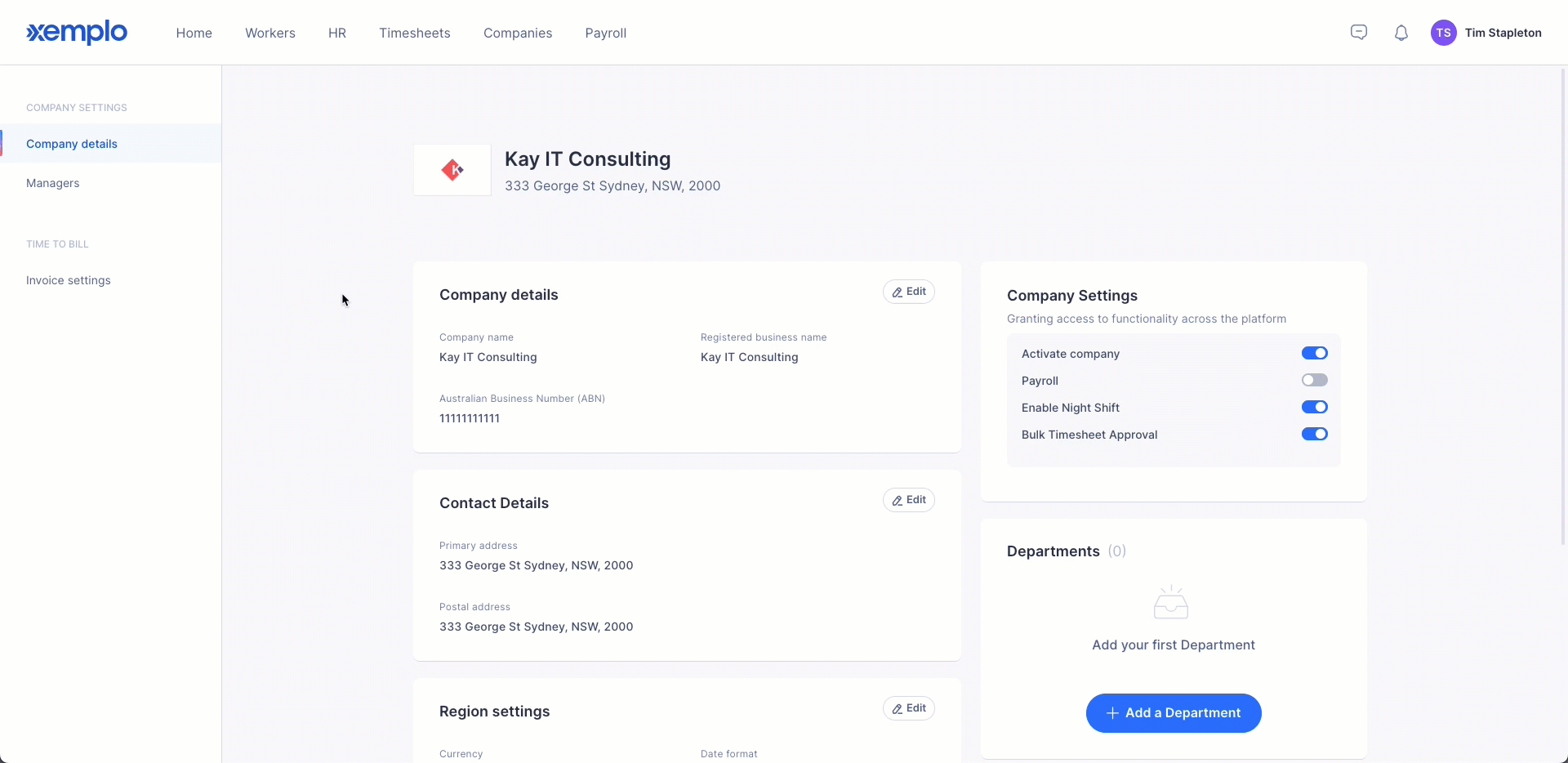
Task: Click the Registered business name value
Action: pos(750,357)
